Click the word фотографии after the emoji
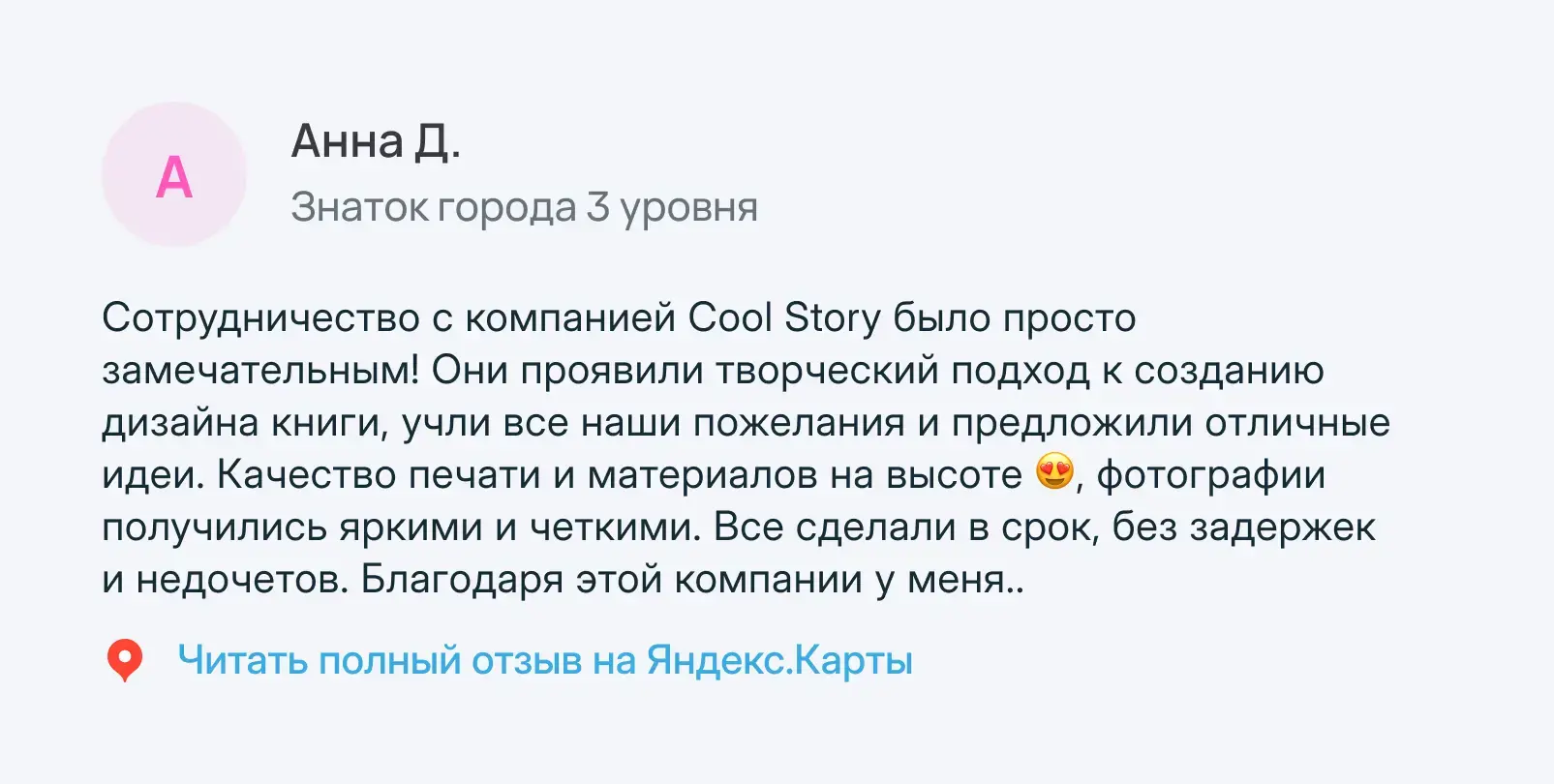This screenshot has height=784, width=1554. coord(1210,475)
